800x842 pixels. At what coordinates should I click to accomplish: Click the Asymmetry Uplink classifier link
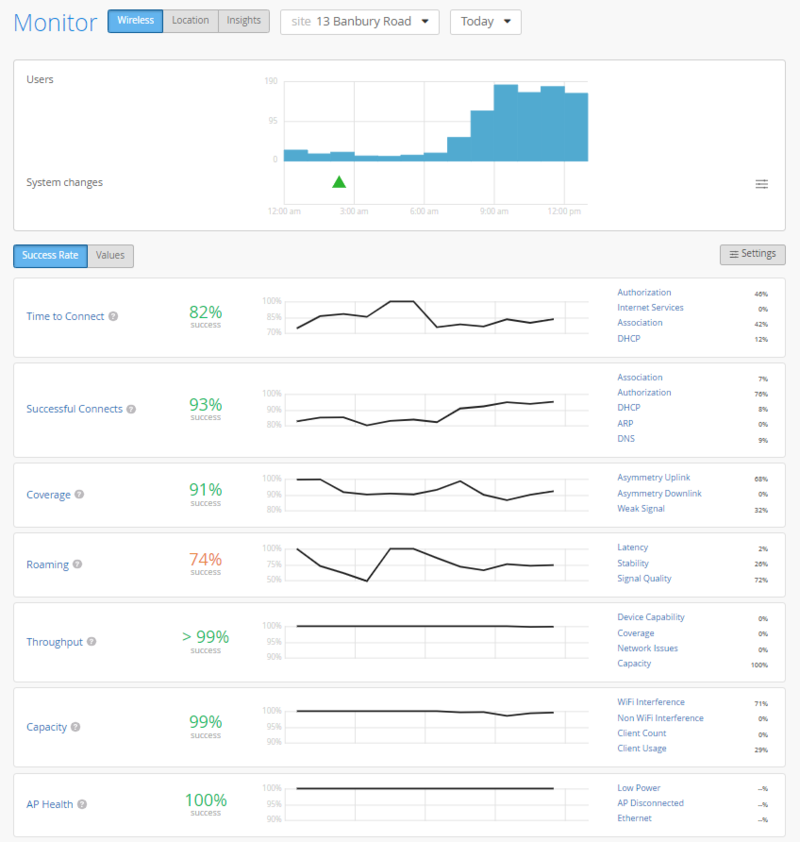coord(653,478)
